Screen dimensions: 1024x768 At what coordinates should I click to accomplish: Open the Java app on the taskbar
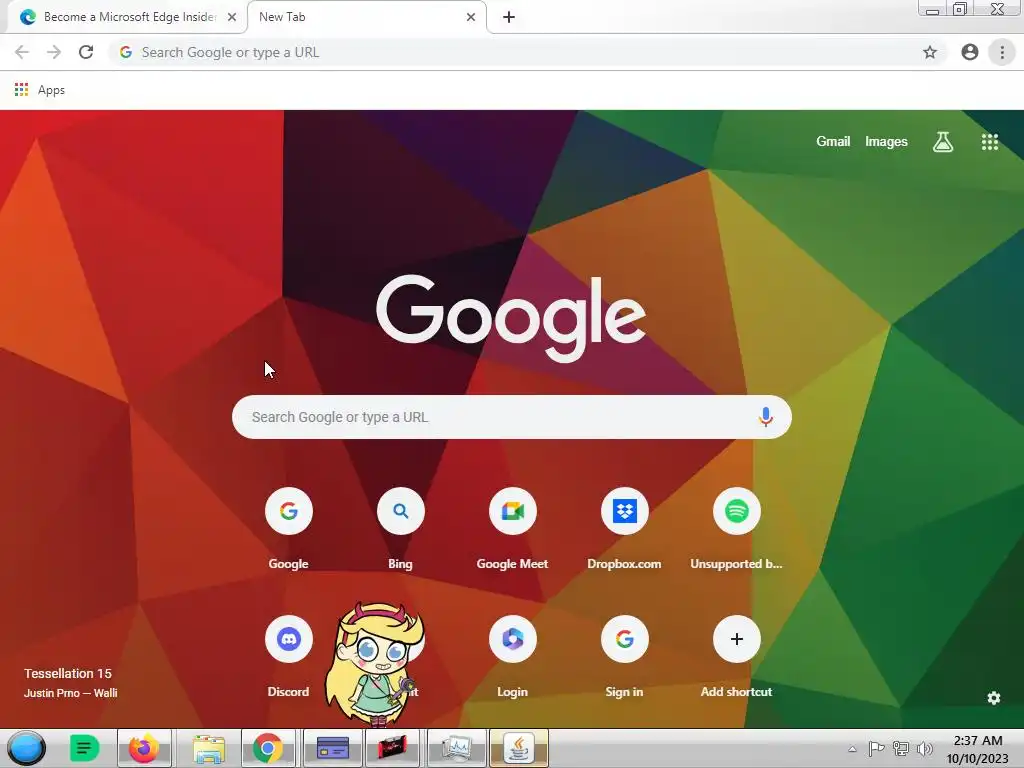[519, 748]
